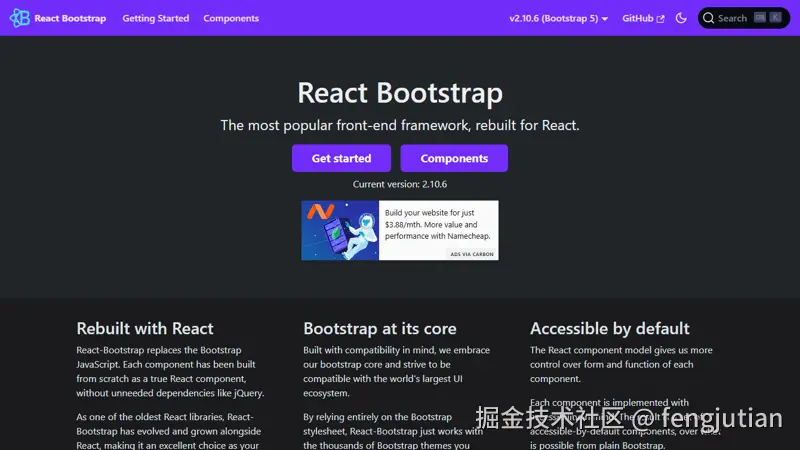Click the Get started button

[341, 158]
